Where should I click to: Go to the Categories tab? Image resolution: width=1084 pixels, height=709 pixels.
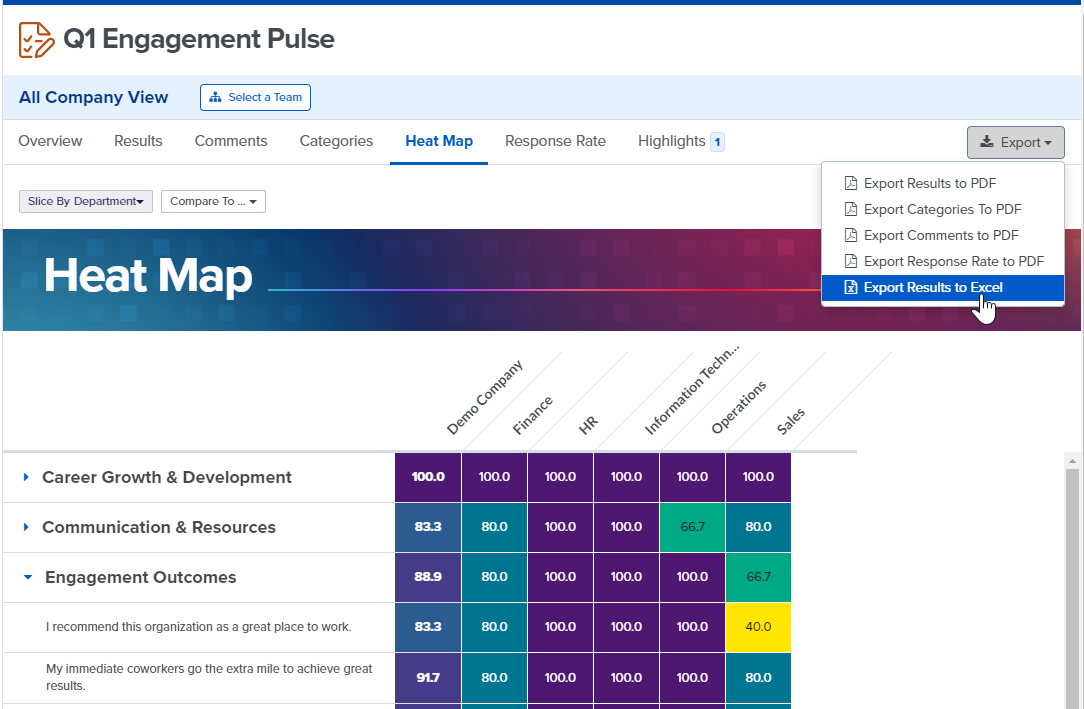point(336,141)
